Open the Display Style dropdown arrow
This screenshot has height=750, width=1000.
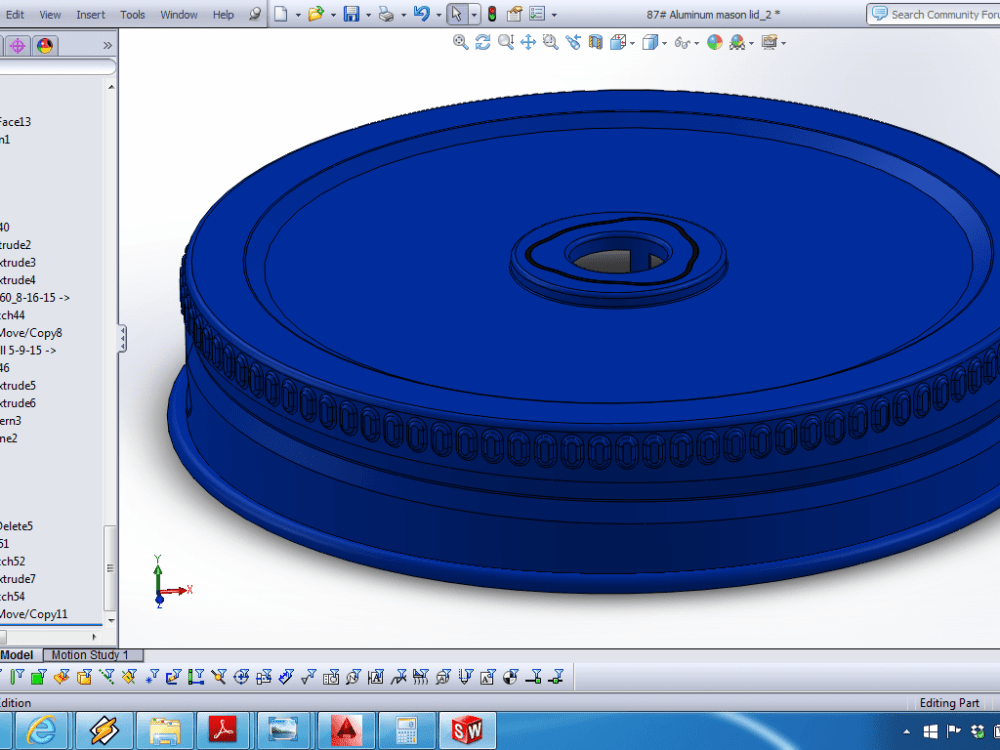[x=664, y=43]
